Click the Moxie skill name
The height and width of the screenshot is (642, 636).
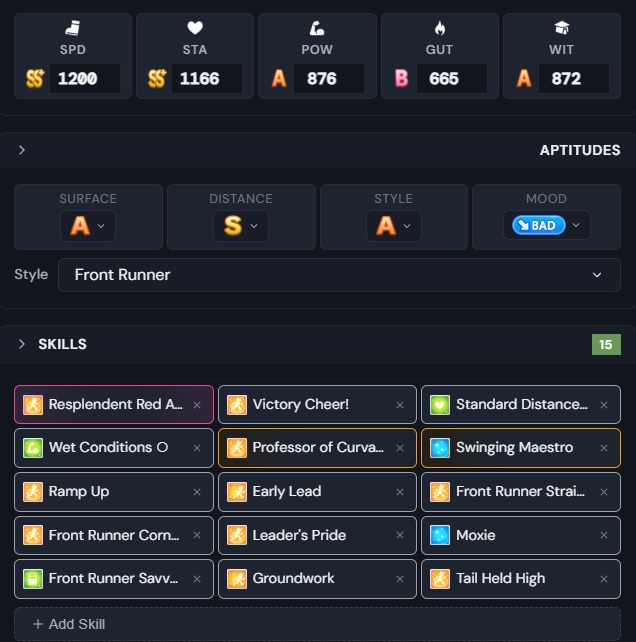tap(476, 535)
